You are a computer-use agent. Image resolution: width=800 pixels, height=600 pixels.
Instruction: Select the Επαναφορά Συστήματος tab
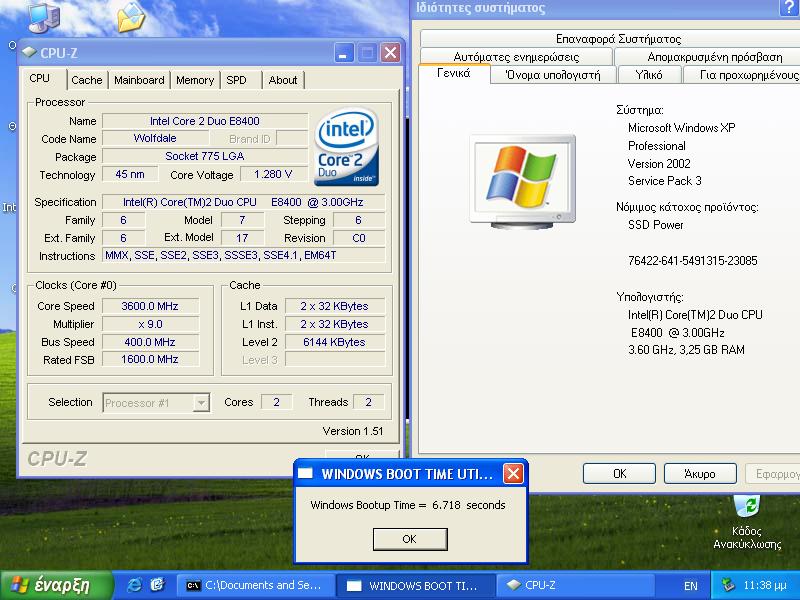tap(610, 39)
